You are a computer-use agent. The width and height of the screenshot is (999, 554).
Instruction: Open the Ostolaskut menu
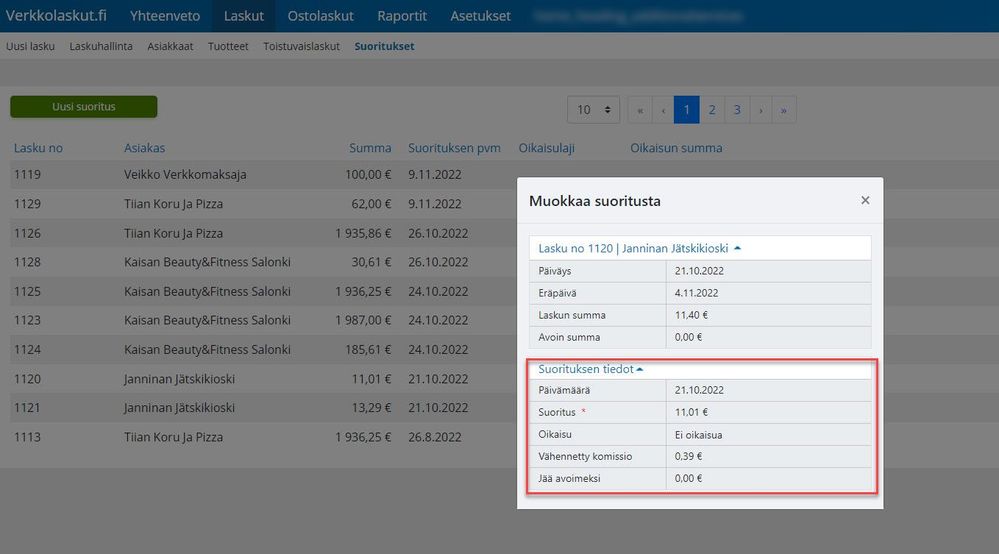pyautogui.click(x=320, y=16)
